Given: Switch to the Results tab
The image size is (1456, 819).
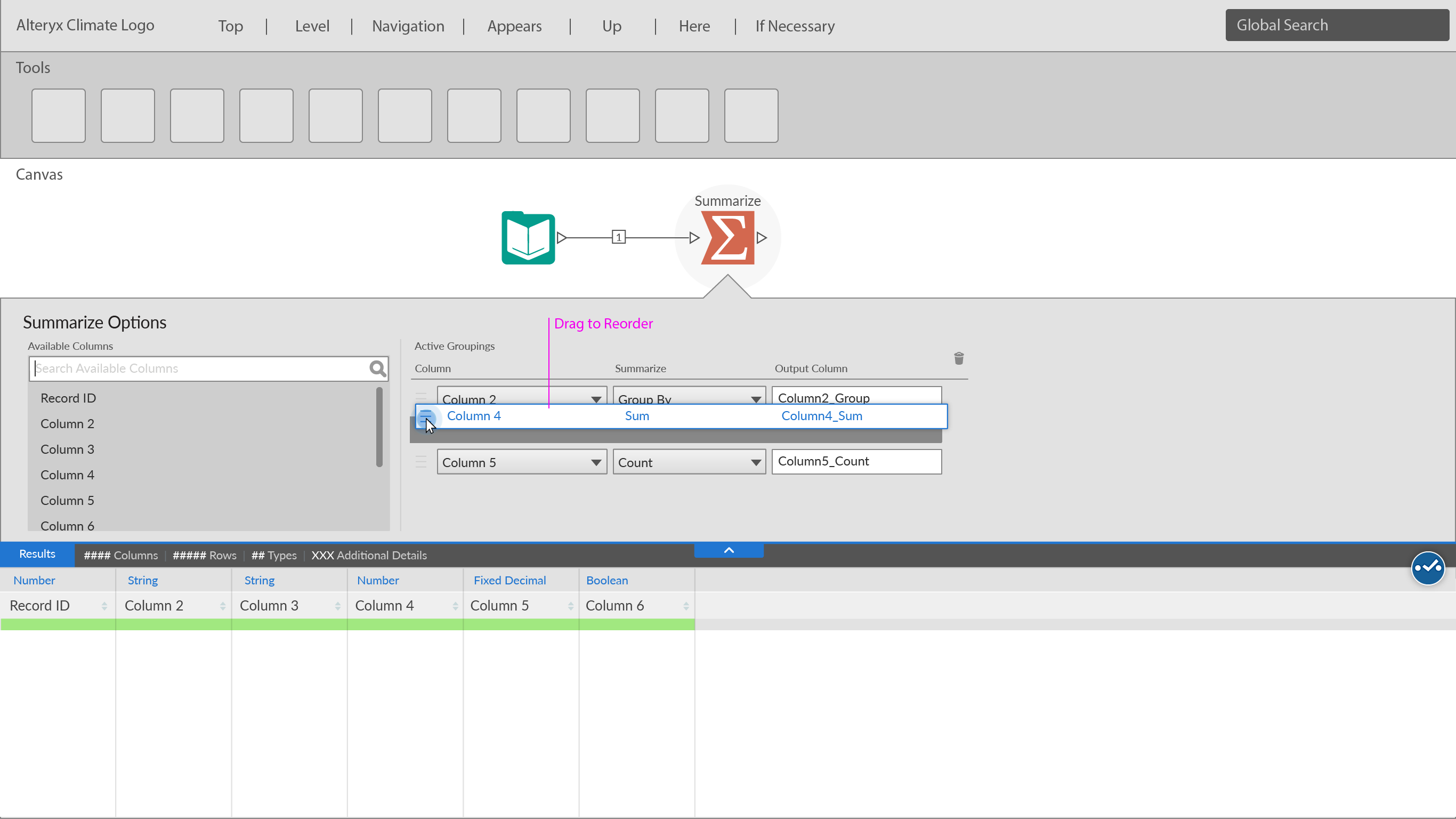Looking at the screenshot, I should [x=37, y=555].
